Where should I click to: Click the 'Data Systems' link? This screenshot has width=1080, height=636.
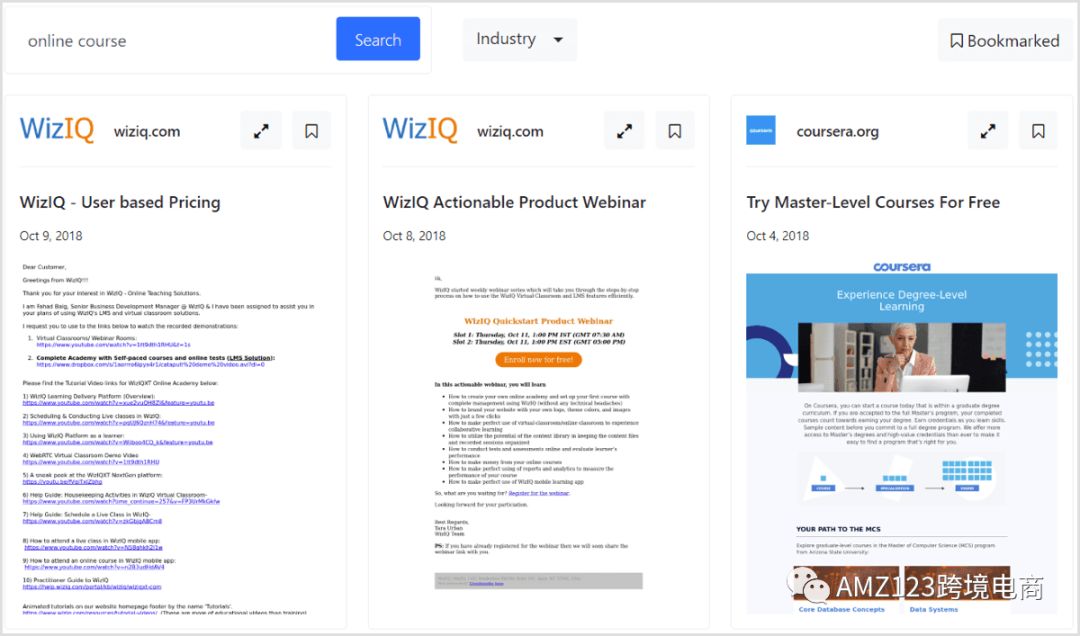933,609
